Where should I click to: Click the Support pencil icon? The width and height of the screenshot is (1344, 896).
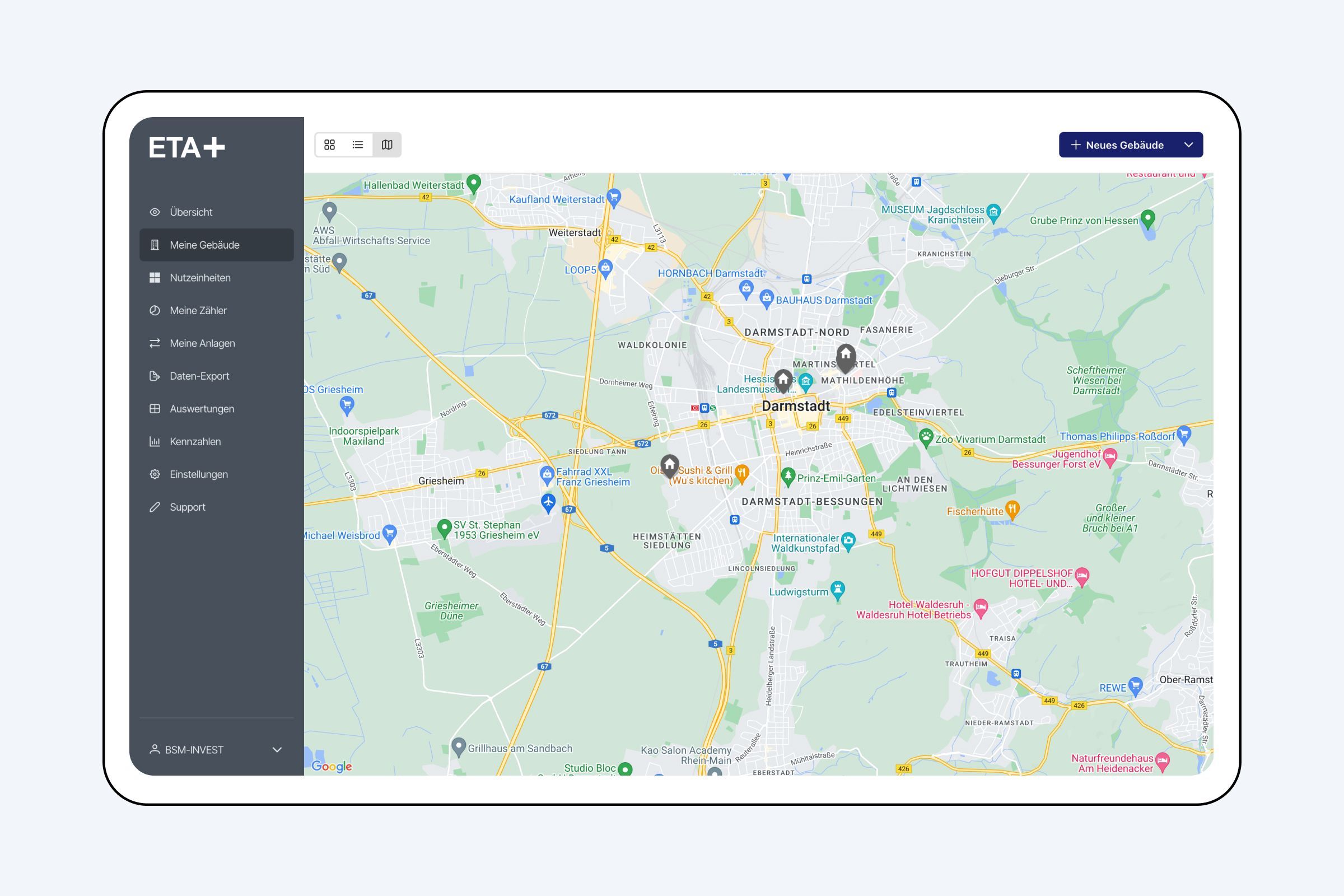(x=155, y=507)
